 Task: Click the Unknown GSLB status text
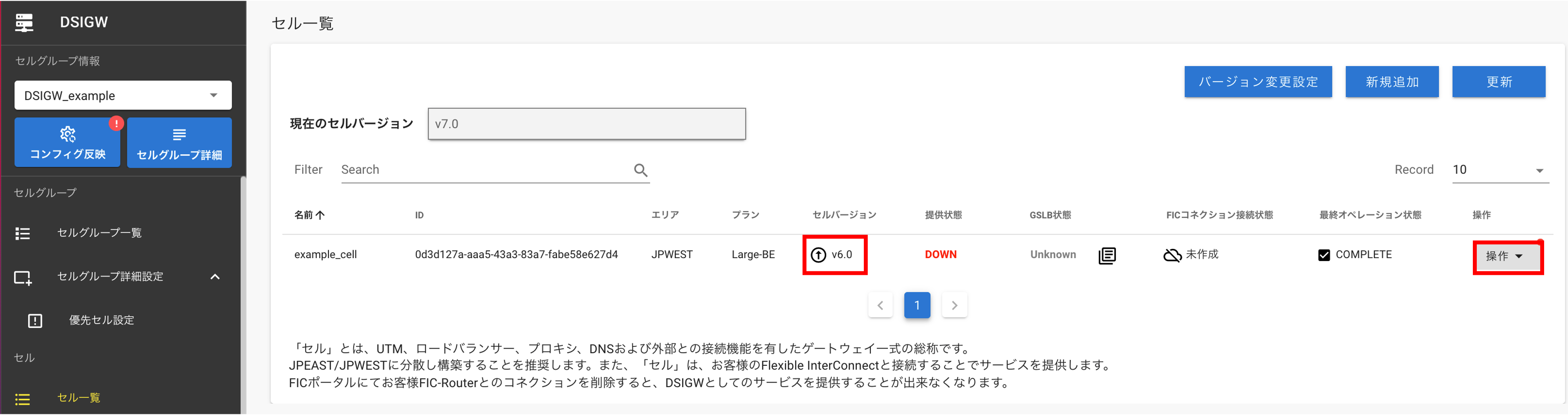pos(1053,255)
